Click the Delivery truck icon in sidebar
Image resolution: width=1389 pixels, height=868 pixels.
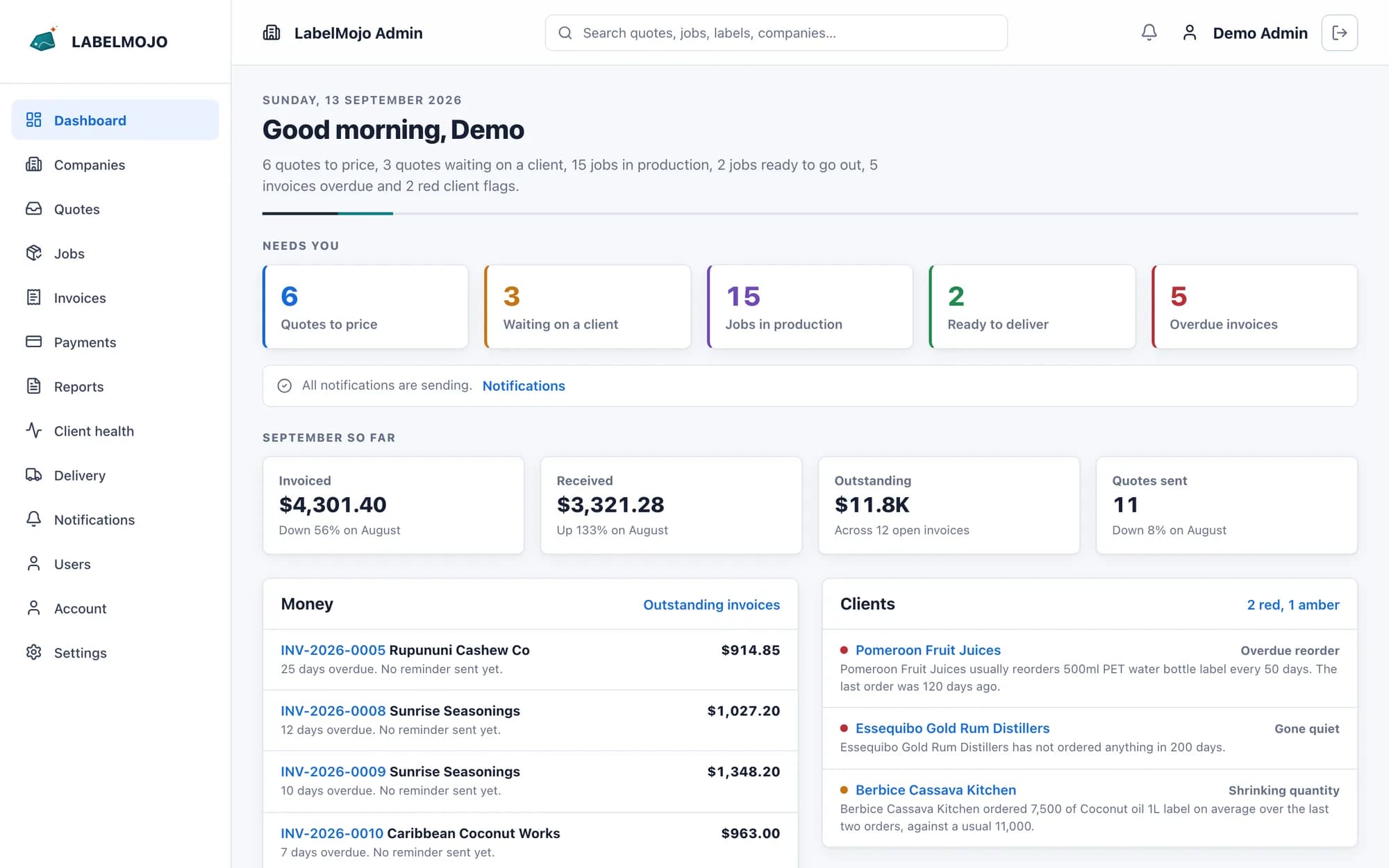click(33, 475)
